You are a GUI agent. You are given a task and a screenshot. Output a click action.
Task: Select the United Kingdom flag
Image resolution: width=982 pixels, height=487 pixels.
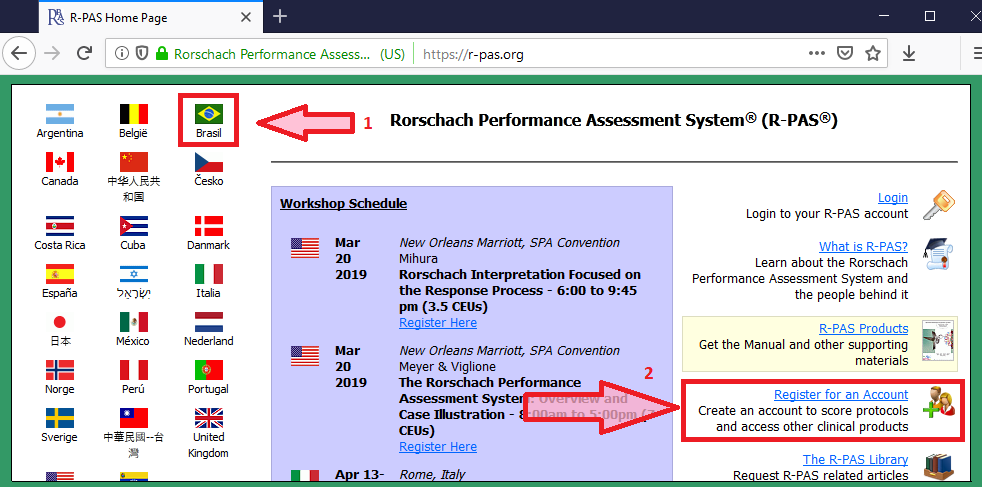pyautogui.click(x=208, y=418)
